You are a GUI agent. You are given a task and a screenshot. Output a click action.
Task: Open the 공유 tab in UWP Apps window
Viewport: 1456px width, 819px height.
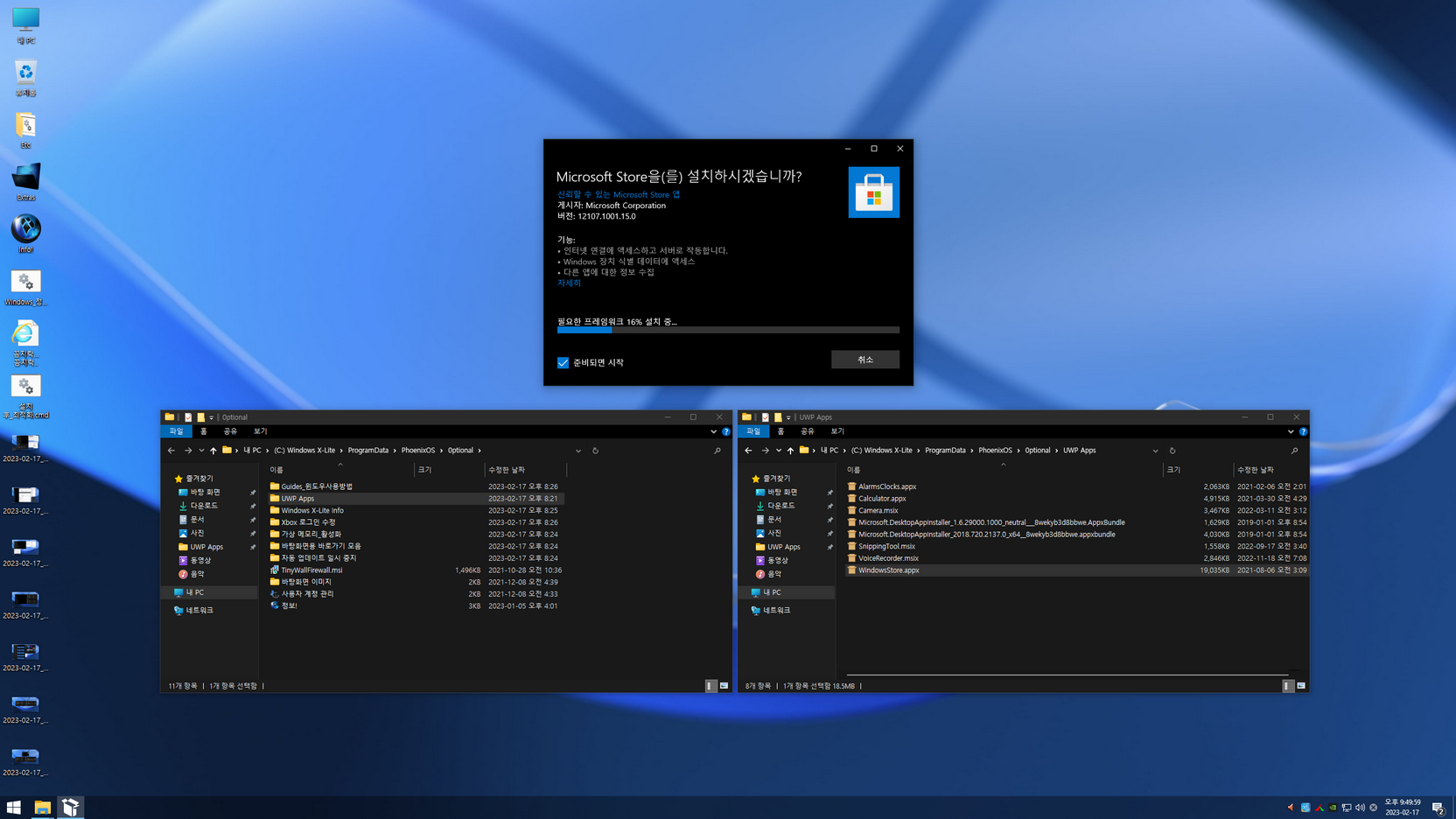(808, 431)
